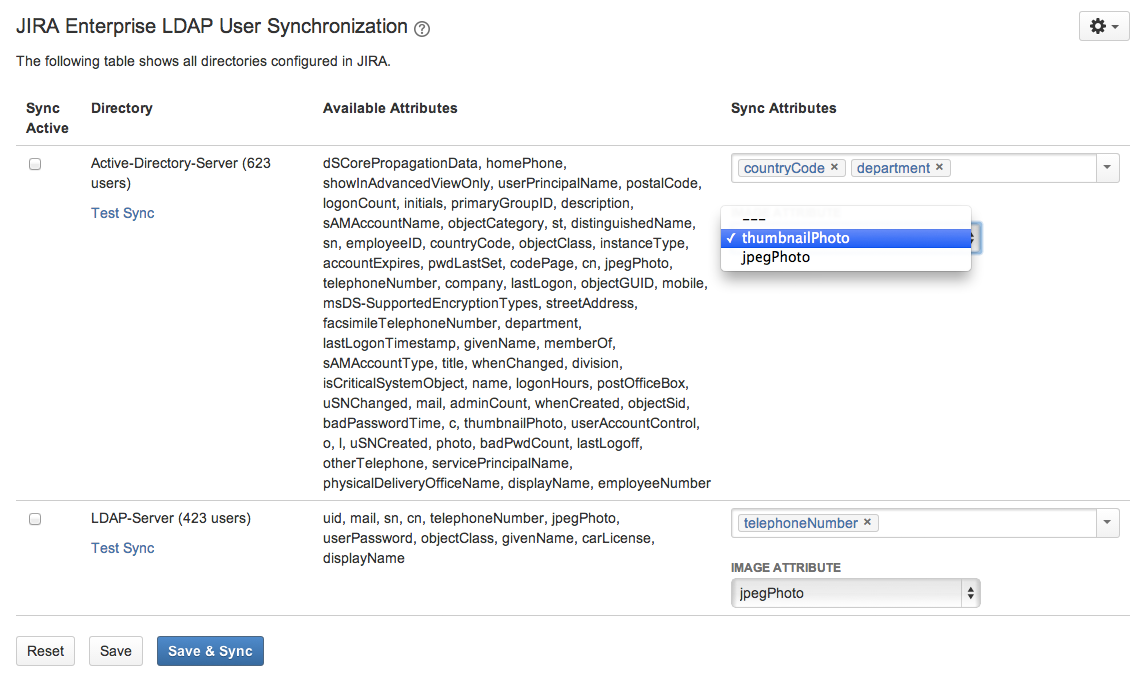Click the Active-Directory-Server (623 users) text
Viewport: 1145px width, 686px height.
tap(180, 173)
